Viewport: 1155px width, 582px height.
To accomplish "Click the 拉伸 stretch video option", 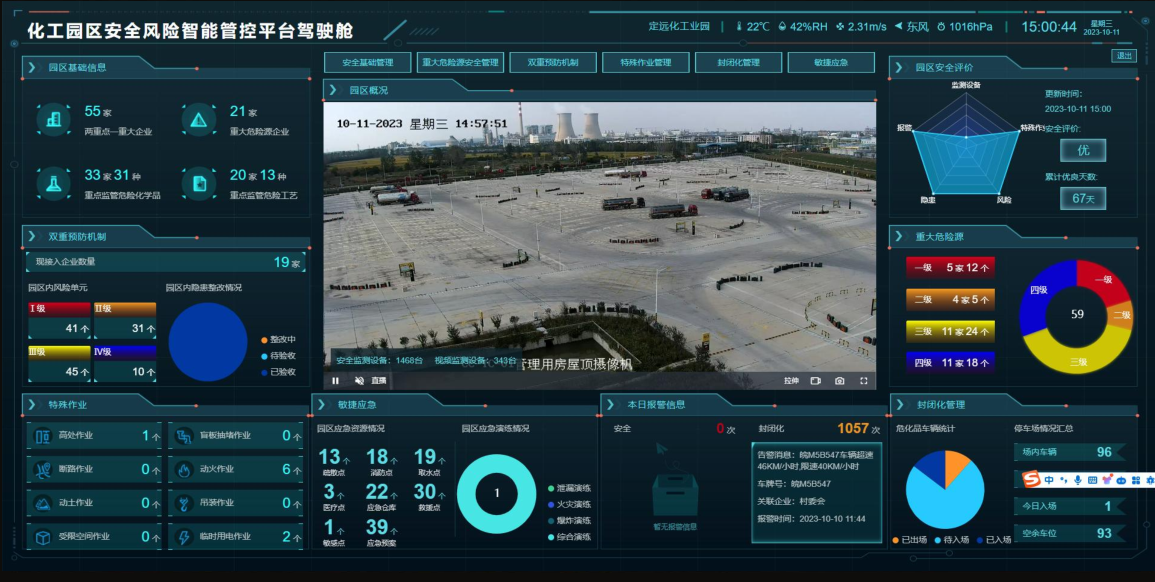I will [791, 381].
